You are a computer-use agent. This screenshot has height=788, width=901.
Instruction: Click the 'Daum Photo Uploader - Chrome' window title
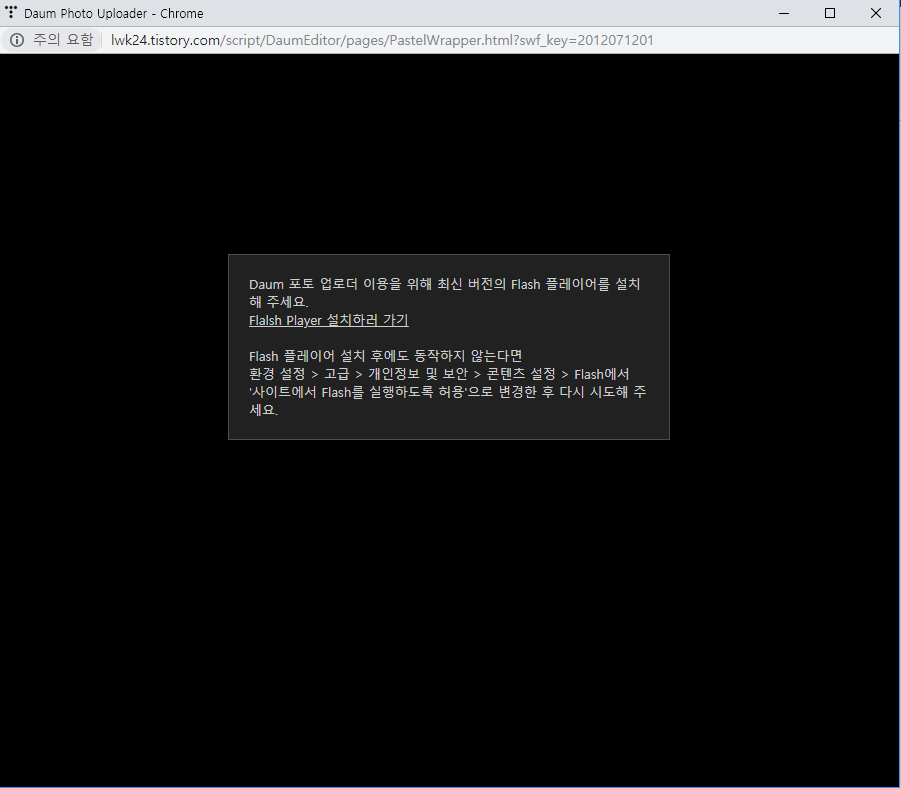point(114,13)
